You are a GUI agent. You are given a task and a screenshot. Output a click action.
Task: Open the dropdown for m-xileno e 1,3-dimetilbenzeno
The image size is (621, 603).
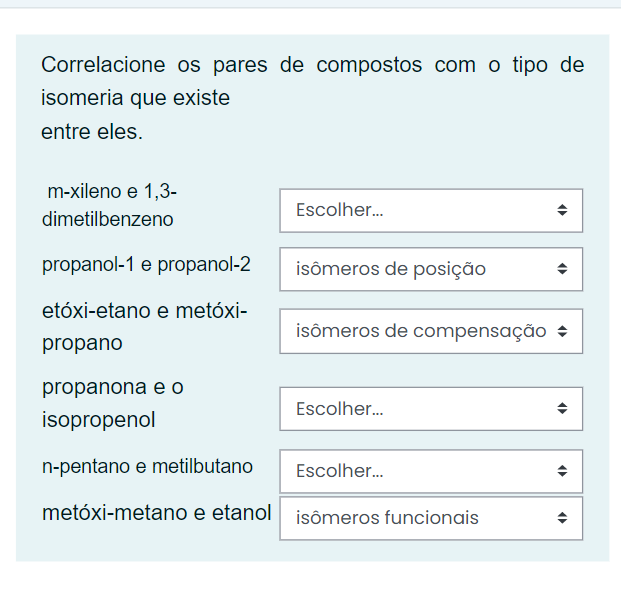[431, 210]
